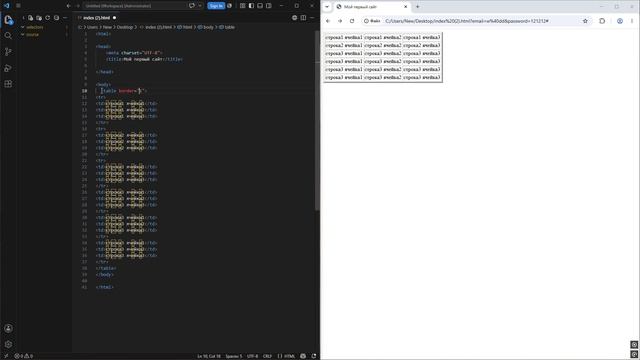The image size is (640, 360).
Task: Click the Chrome reload button
Action: click(x=352, y=21)
